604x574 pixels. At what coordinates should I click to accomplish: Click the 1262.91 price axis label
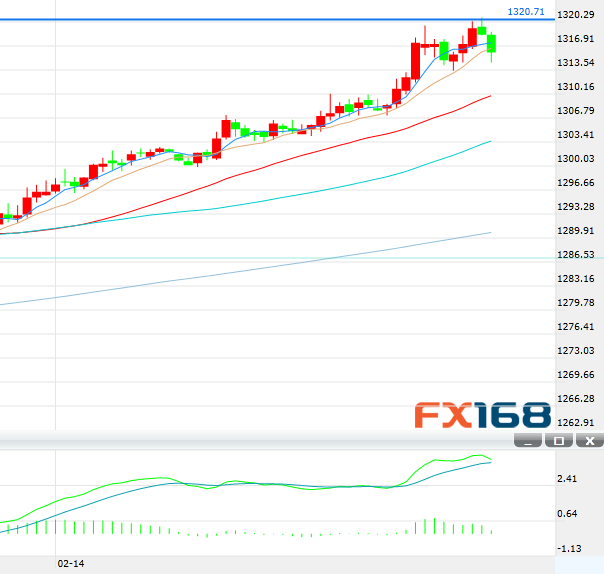[577, 423]
